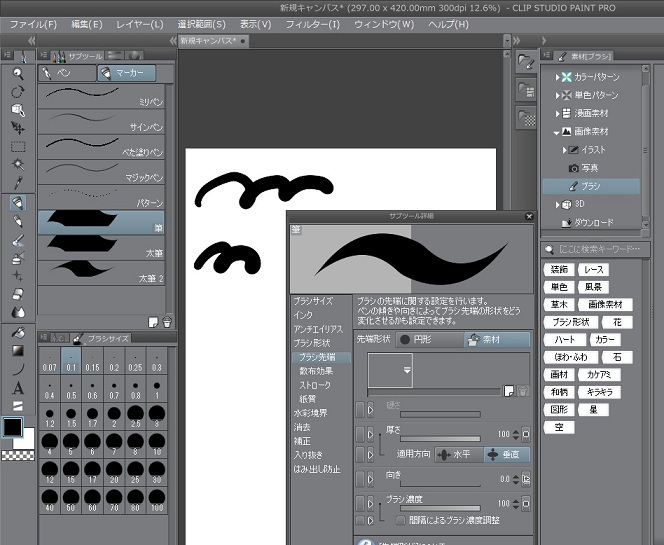Click the material keyword search field
Image resolution: width=664 pixels, height=545 pixels.
tap(600, 250)
